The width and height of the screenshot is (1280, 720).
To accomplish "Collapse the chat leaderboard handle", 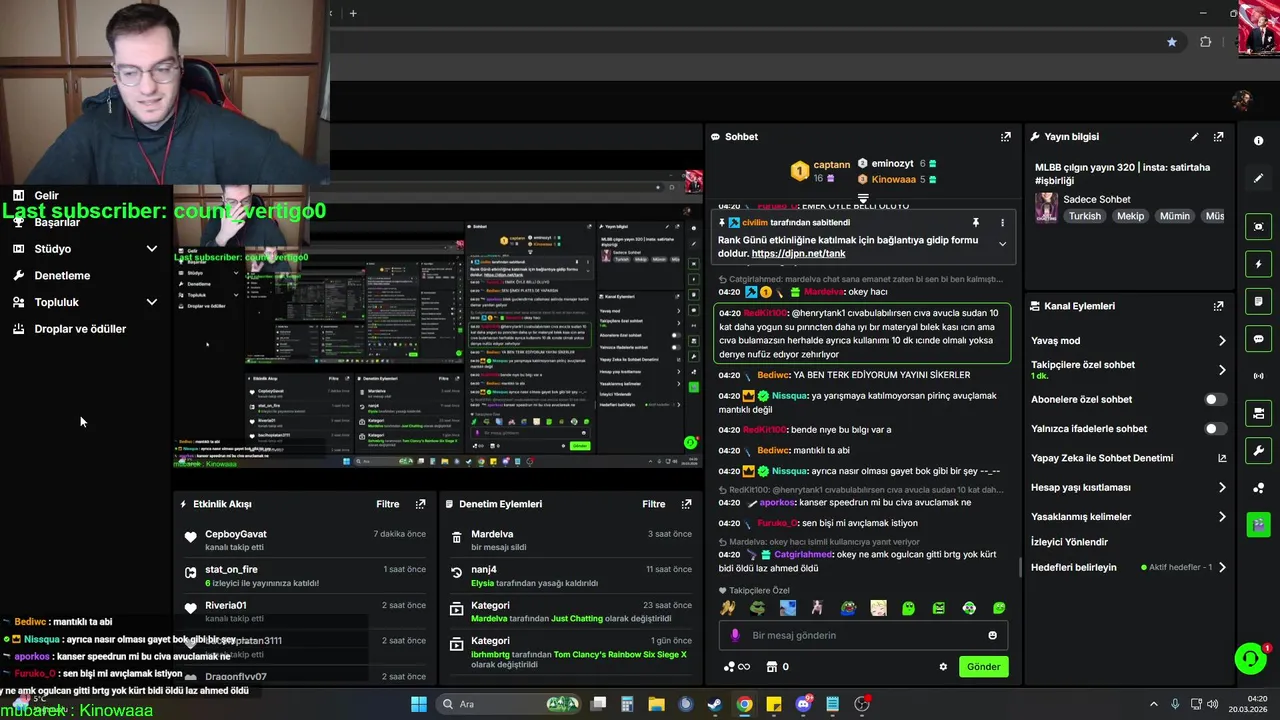I will (x=863, y=199).
